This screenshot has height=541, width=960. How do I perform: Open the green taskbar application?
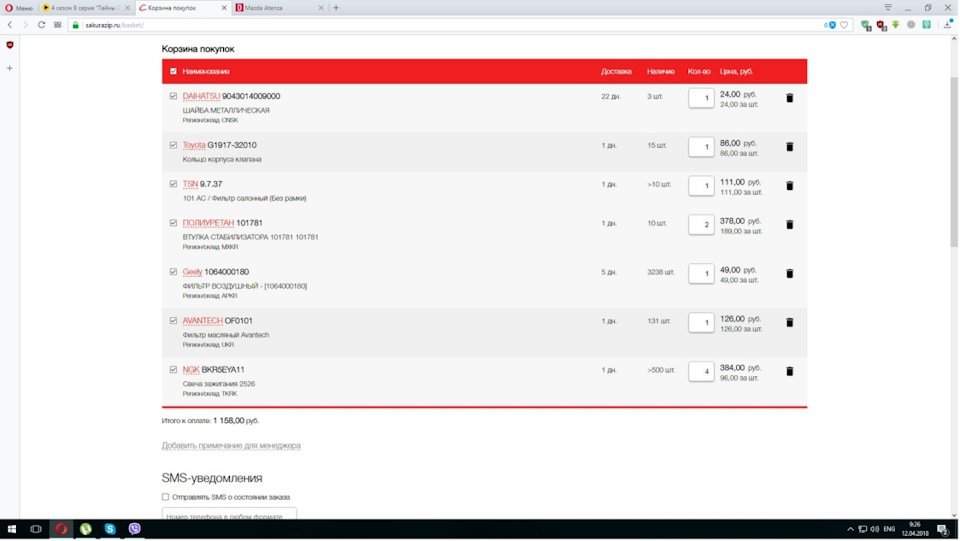[86, 529]
